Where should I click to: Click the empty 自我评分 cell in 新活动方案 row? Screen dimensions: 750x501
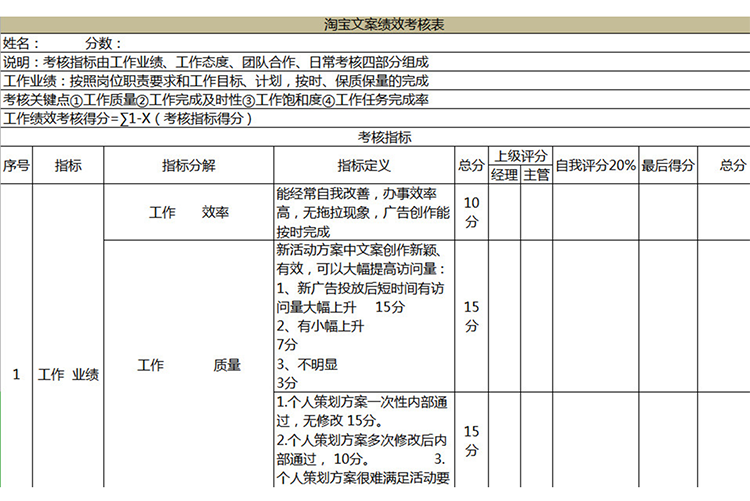click(x=596, y=316)
